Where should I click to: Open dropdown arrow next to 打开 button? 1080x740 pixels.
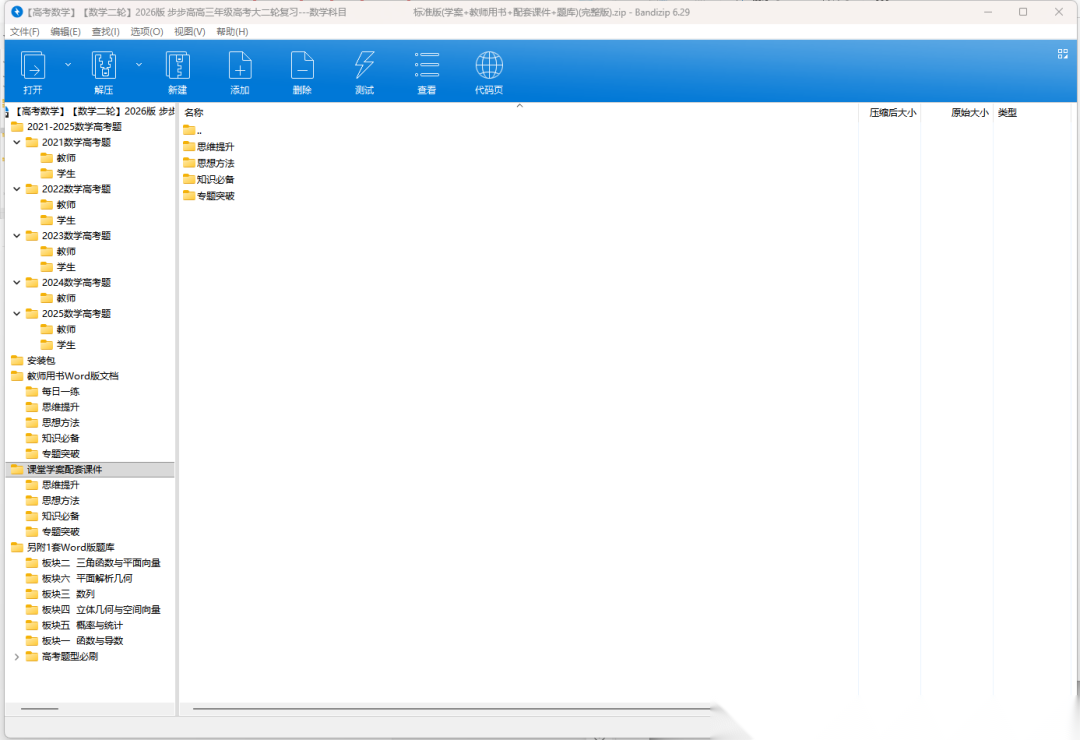point(68,64)
